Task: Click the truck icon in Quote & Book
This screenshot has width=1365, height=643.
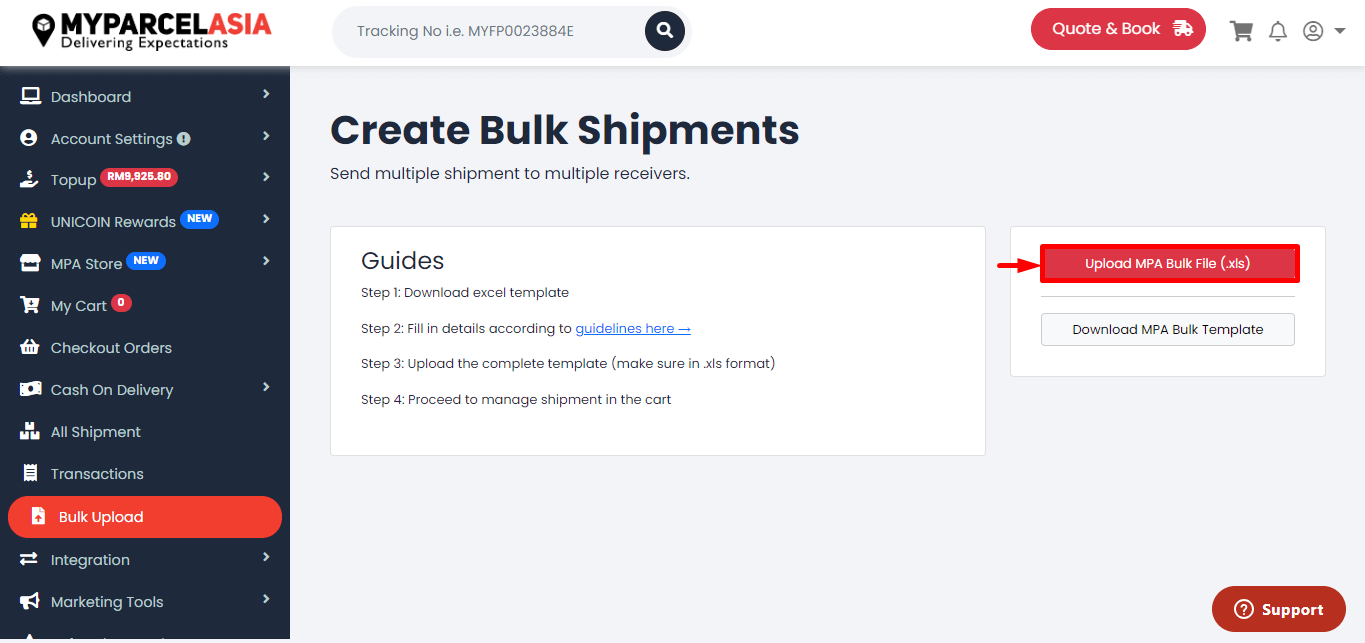Action: tap(1183, 29)
